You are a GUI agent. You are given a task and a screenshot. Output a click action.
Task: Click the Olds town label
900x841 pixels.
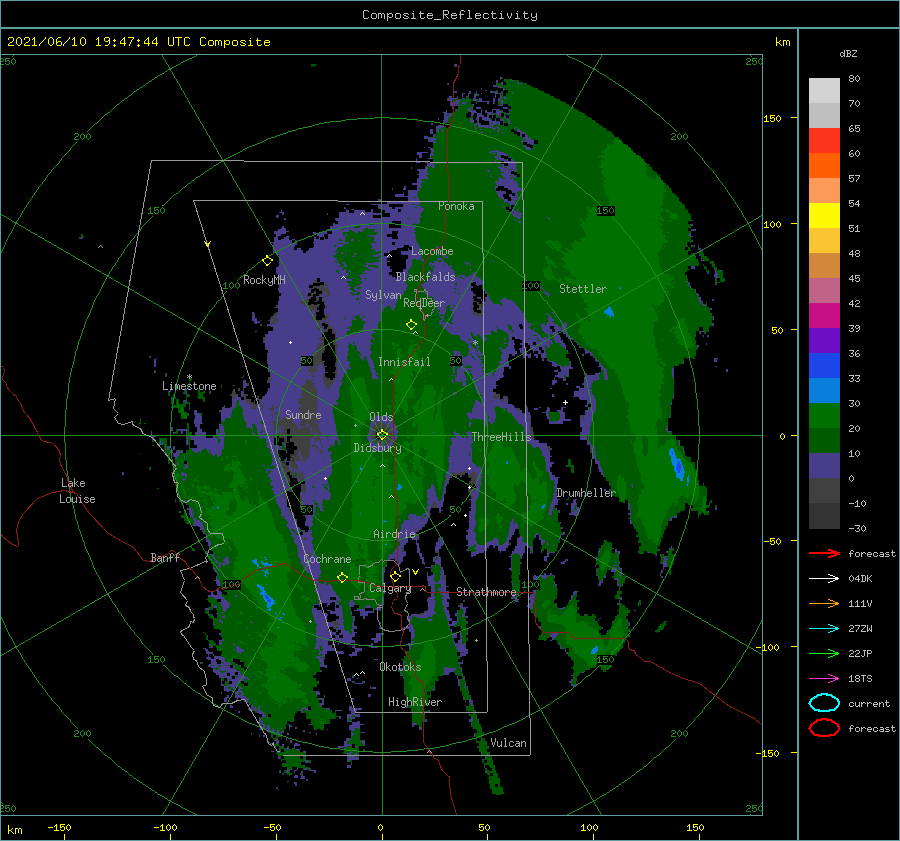(x=381, y=417)
